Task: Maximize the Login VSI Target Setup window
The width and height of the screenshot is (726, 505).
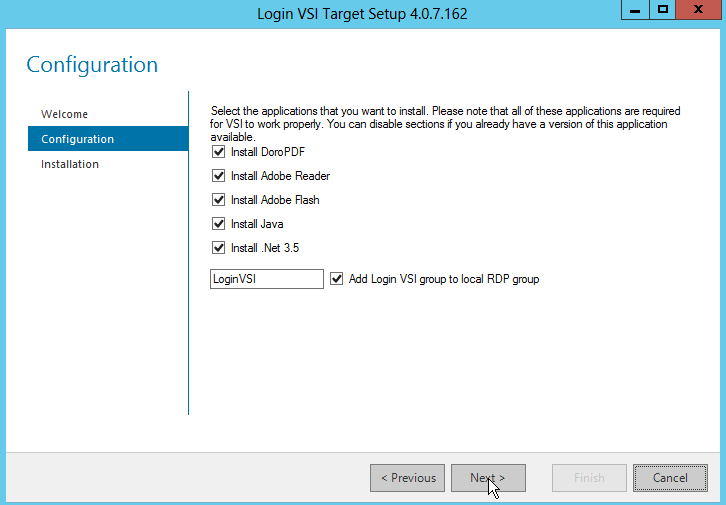Action: (663, 10)
